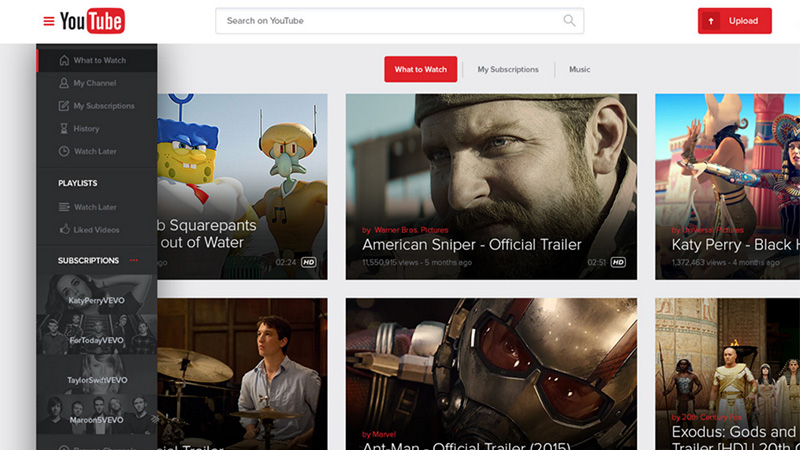Screen dimensions: 800x450
Task: Play the SpongeBob Squarepants video thumbnail
Action: click(x=242, y=186)
